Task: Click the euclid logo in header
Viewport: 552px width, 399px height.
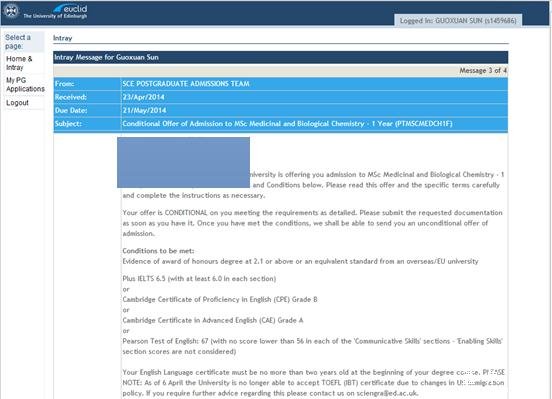Action: (70, 8)
